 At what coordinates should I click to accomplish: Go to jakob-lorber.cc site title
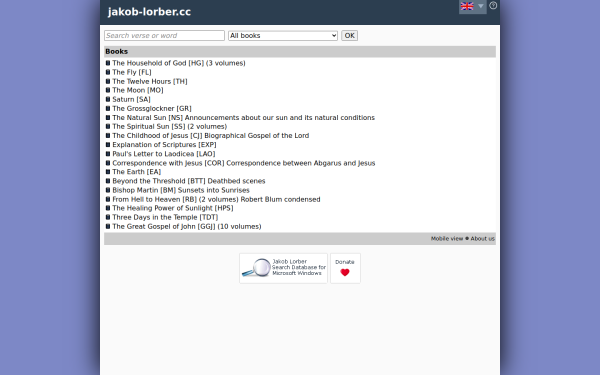click(x=149, y=12)
